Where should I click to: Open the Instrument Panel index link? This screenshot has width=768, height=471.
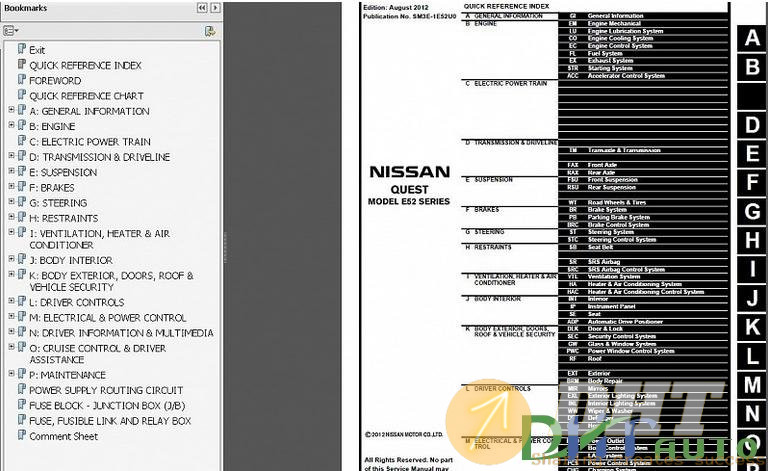click(x=611, y=306)
